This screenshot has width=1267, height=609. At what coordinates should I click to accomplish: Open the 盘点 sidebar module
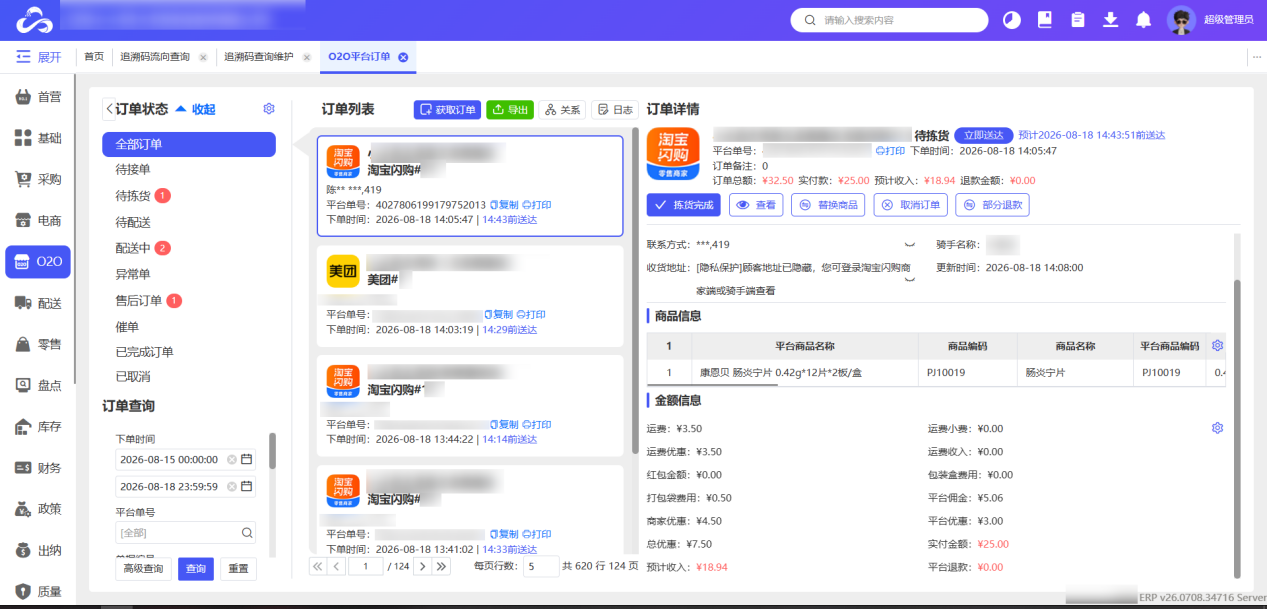coord(38,385)
